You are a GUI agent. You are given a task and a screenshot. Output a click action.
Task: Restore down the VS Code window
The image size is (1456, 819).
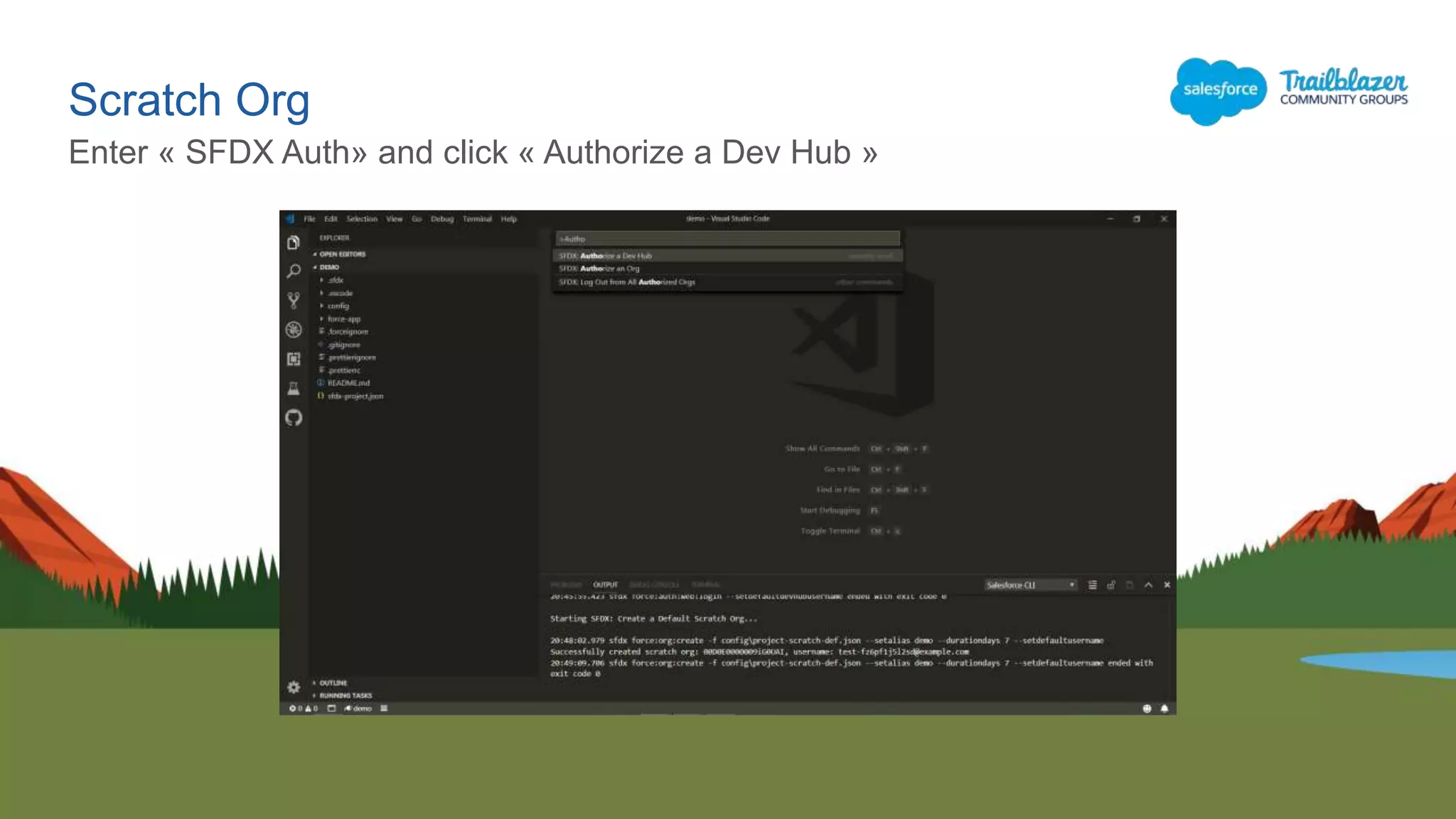pos(1137,219)
